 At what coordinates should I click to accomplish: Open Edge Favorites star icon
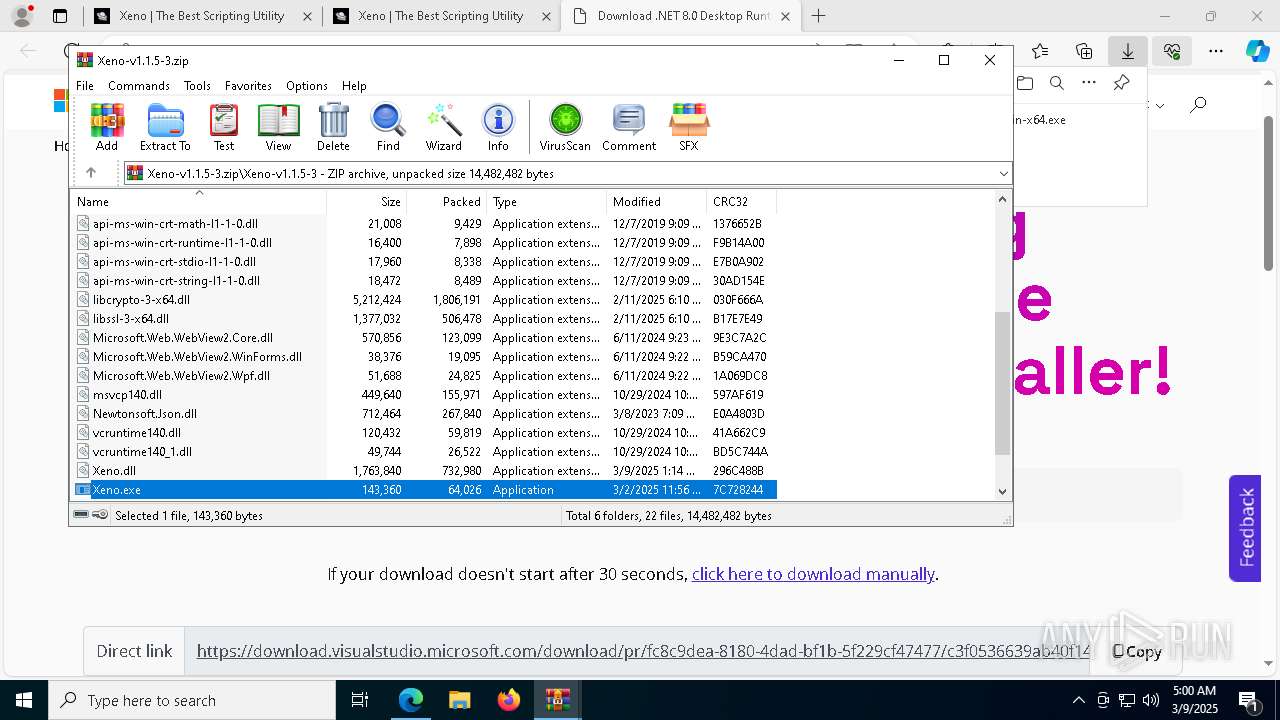pos(1040,51)
